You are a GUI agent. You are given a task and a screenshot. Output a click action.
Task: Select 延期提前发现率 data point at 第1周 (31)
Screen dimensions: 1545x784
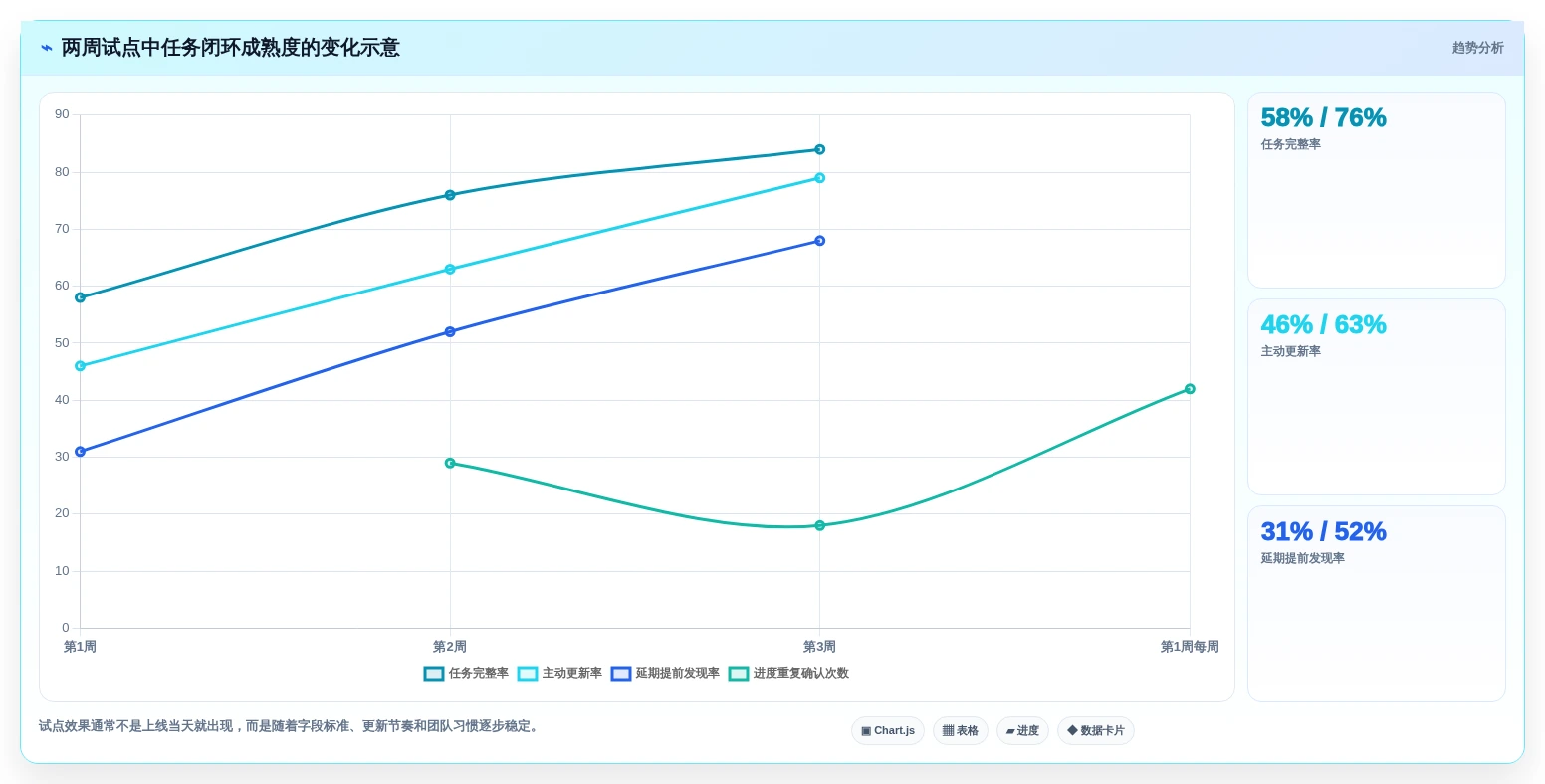(81, 452)
